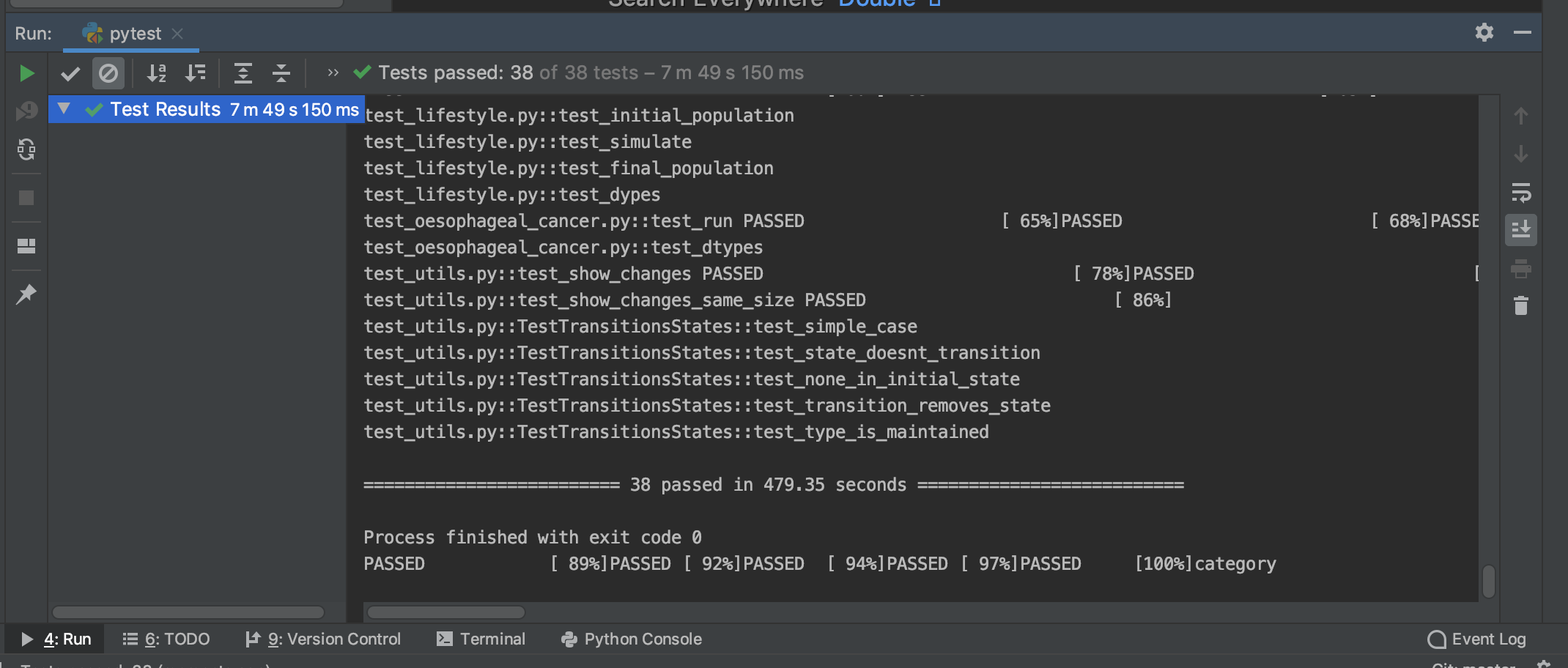Image resolution: width=1568 pixels, height=668 pixels.
Task: Click the test_lifestyle.py::test_dypes line
Action: [x=512, y=195]
